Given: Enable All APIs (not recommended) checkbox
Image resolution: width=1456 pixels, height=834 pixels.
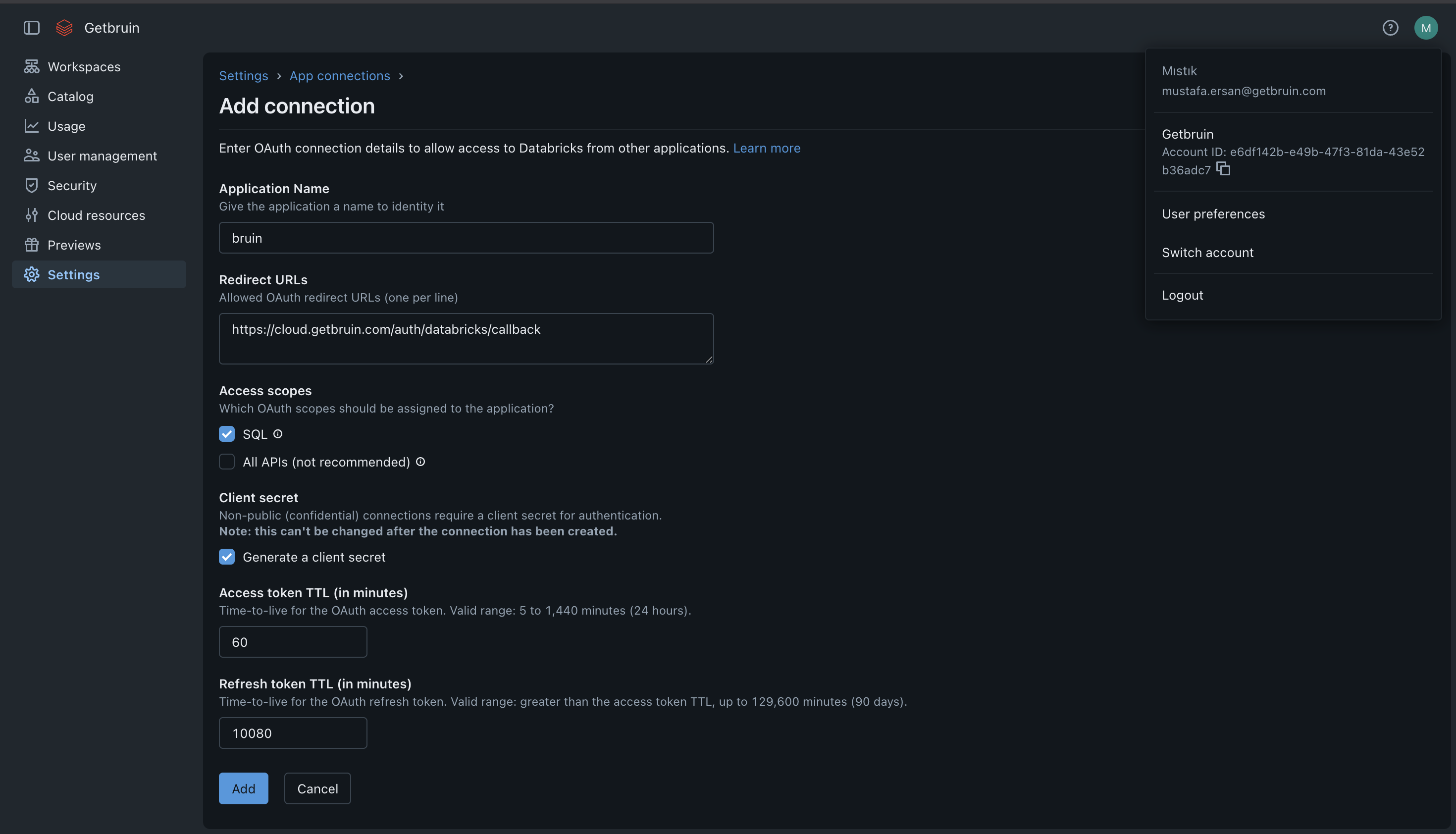Looking at the screenshot, I should point(227,462).
